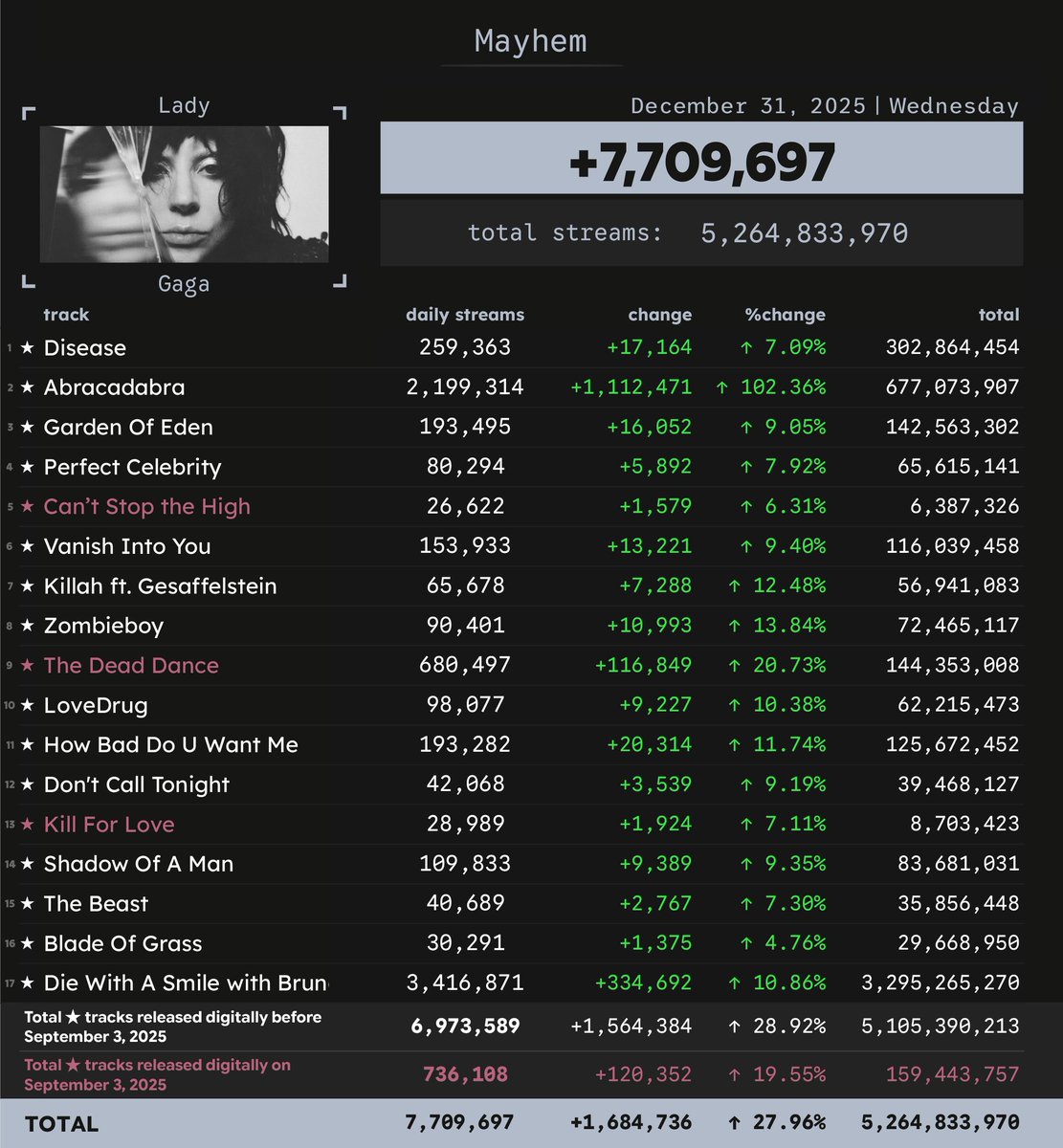This screenshot has height=1148, width=1063.
Task: Click the Lady Gaga album artwork photo
Action: (x=184, y=194)
